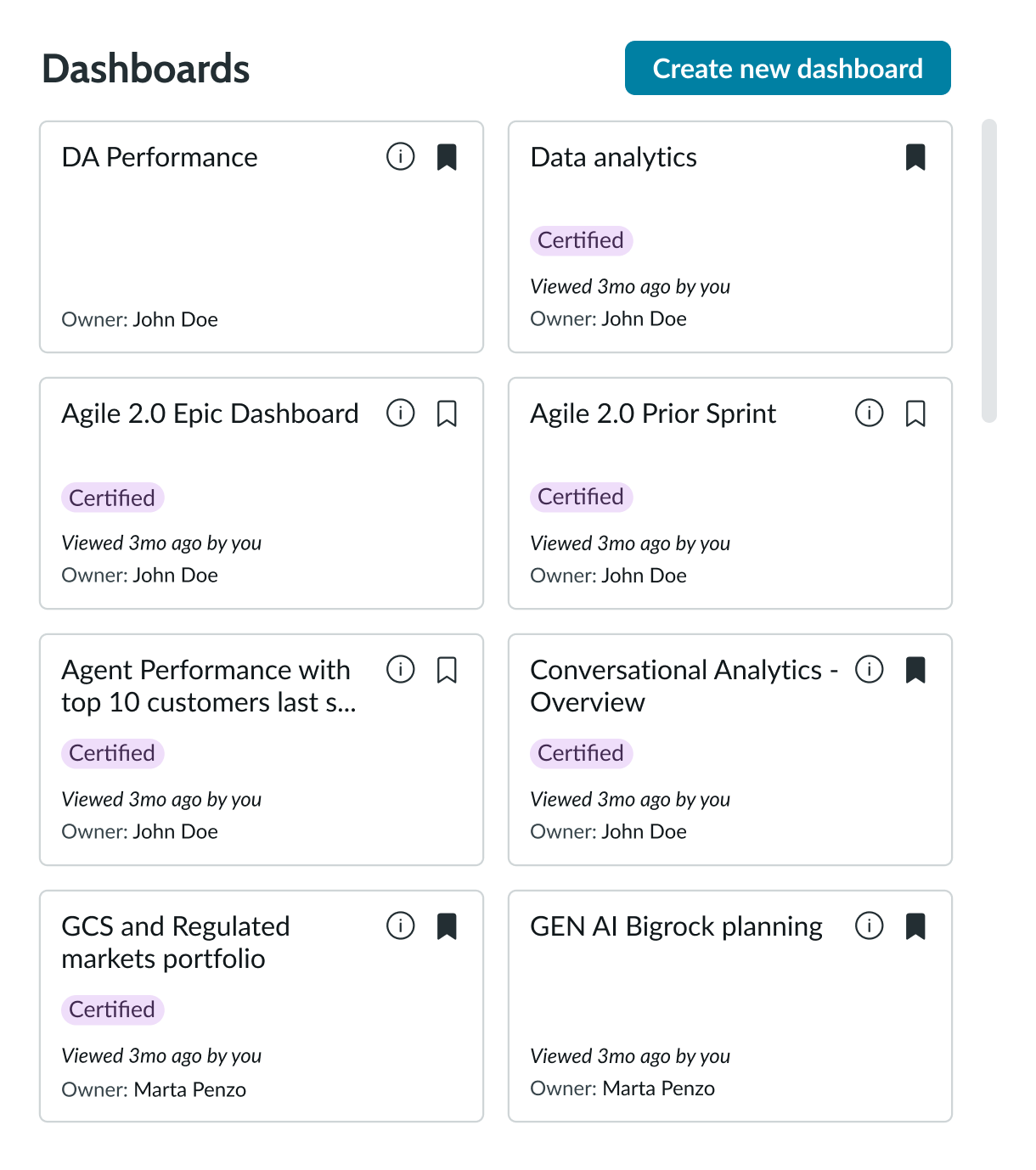Toggle bookmark on Agile 2.0 Prior Sprint
This screenshot has height=1170, width=1036.
916,414
